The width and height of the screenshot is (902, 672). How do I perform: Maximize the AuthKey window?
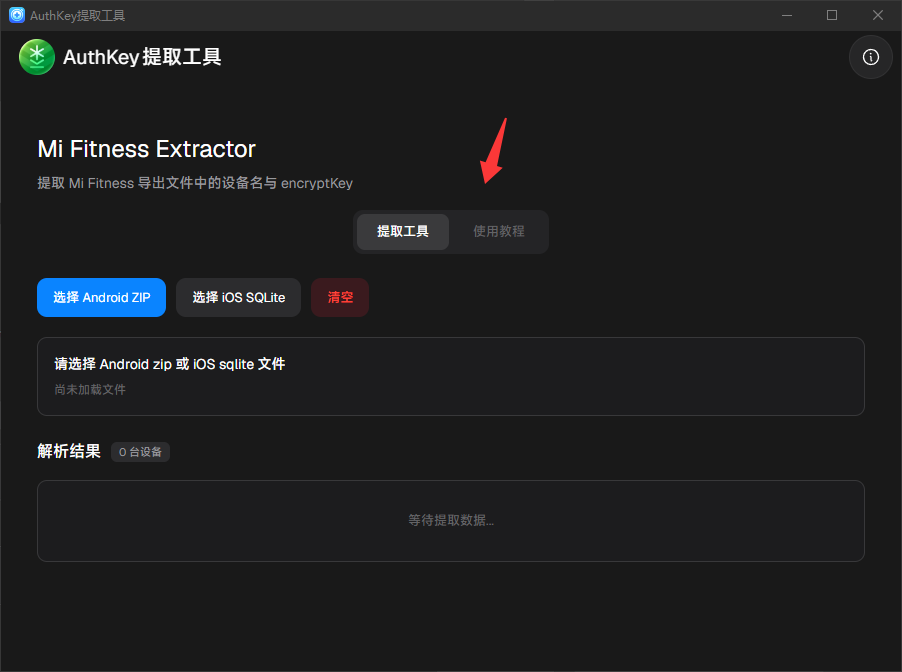coord(832,15)
